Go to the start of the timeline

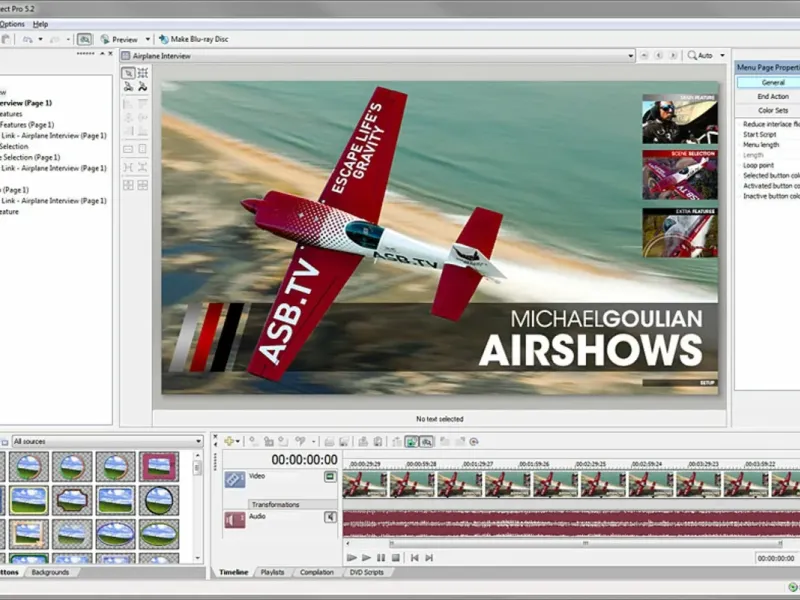415,558
